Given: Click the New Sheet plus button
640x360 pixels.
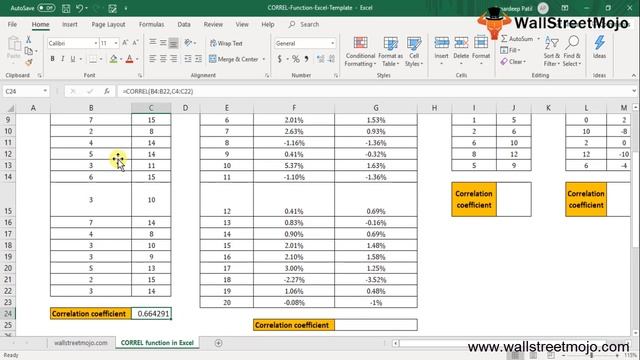Looking at the screenshot, I should 218,343.
